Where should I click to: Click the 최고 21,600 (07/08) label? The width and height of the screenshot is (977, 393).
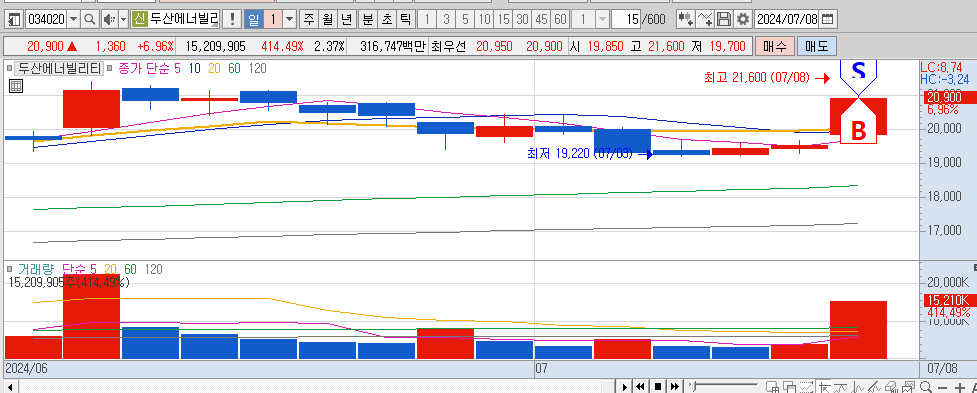756,78
